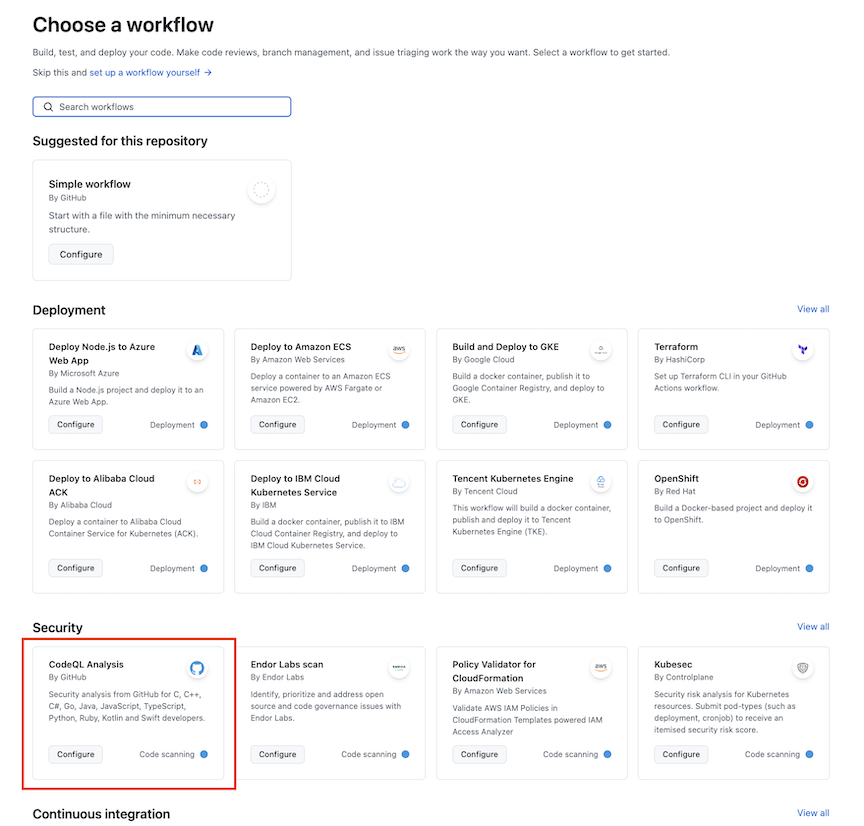This screenshot has height=826, width=864.
Task: Click the Google Cloud icon for GKE workflow
Action: click(601, 351)
